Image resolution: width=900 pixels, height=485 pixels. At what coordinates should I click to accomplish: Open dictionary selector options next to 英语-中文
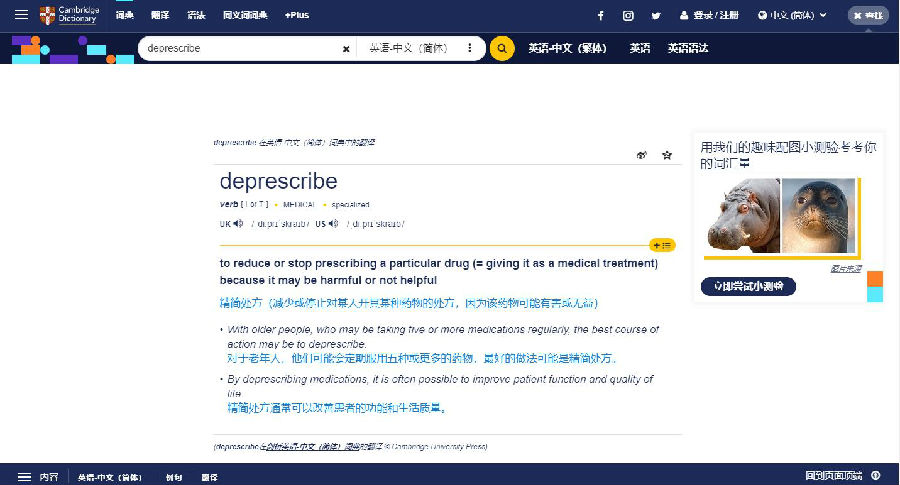click(x=470, y=48)
